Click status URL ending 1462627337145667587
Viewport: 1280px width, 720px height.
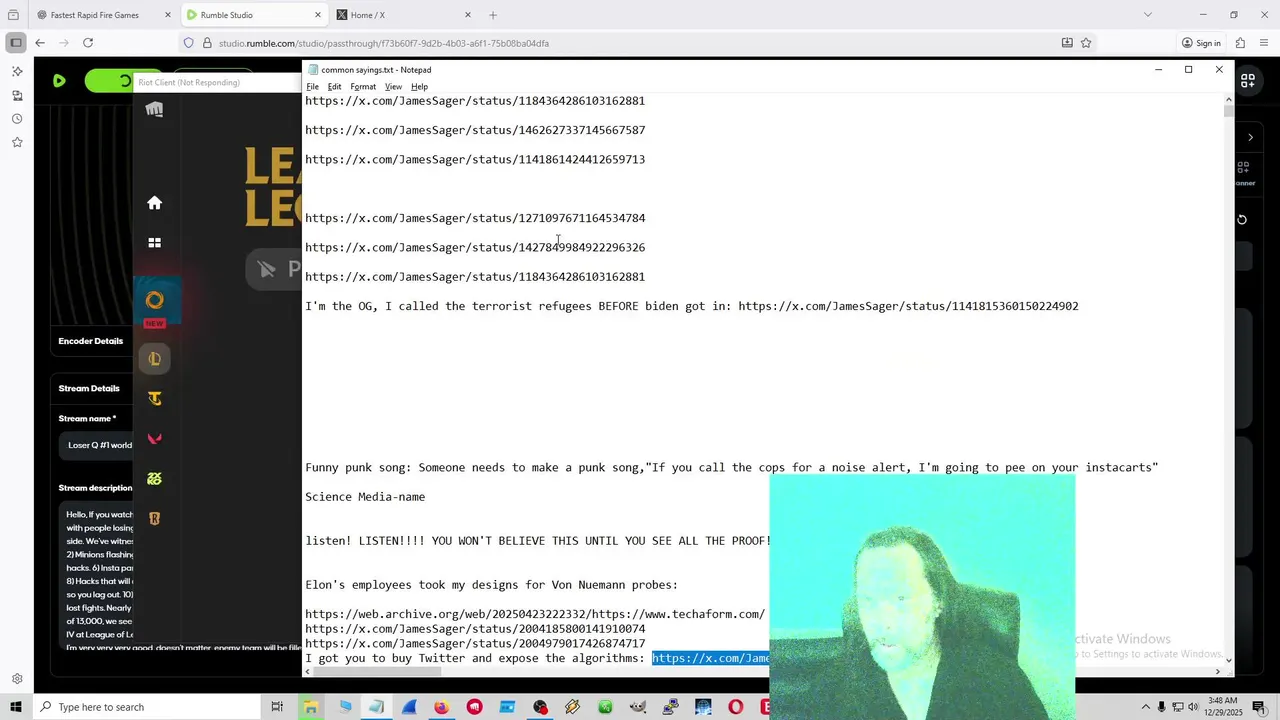coord(475,131)
